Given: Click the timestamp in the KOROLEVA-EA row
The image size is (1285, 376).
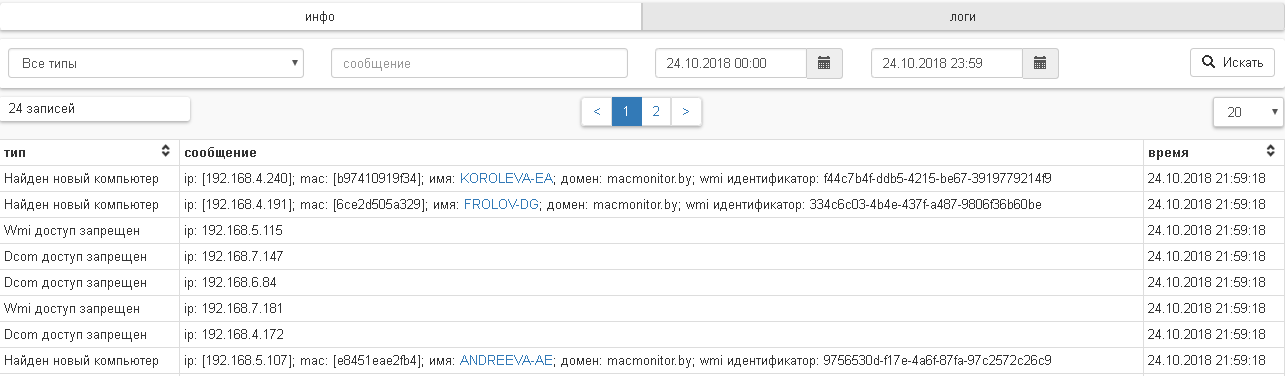Looking at the screenshot, I should click(x=1206, y=179).
